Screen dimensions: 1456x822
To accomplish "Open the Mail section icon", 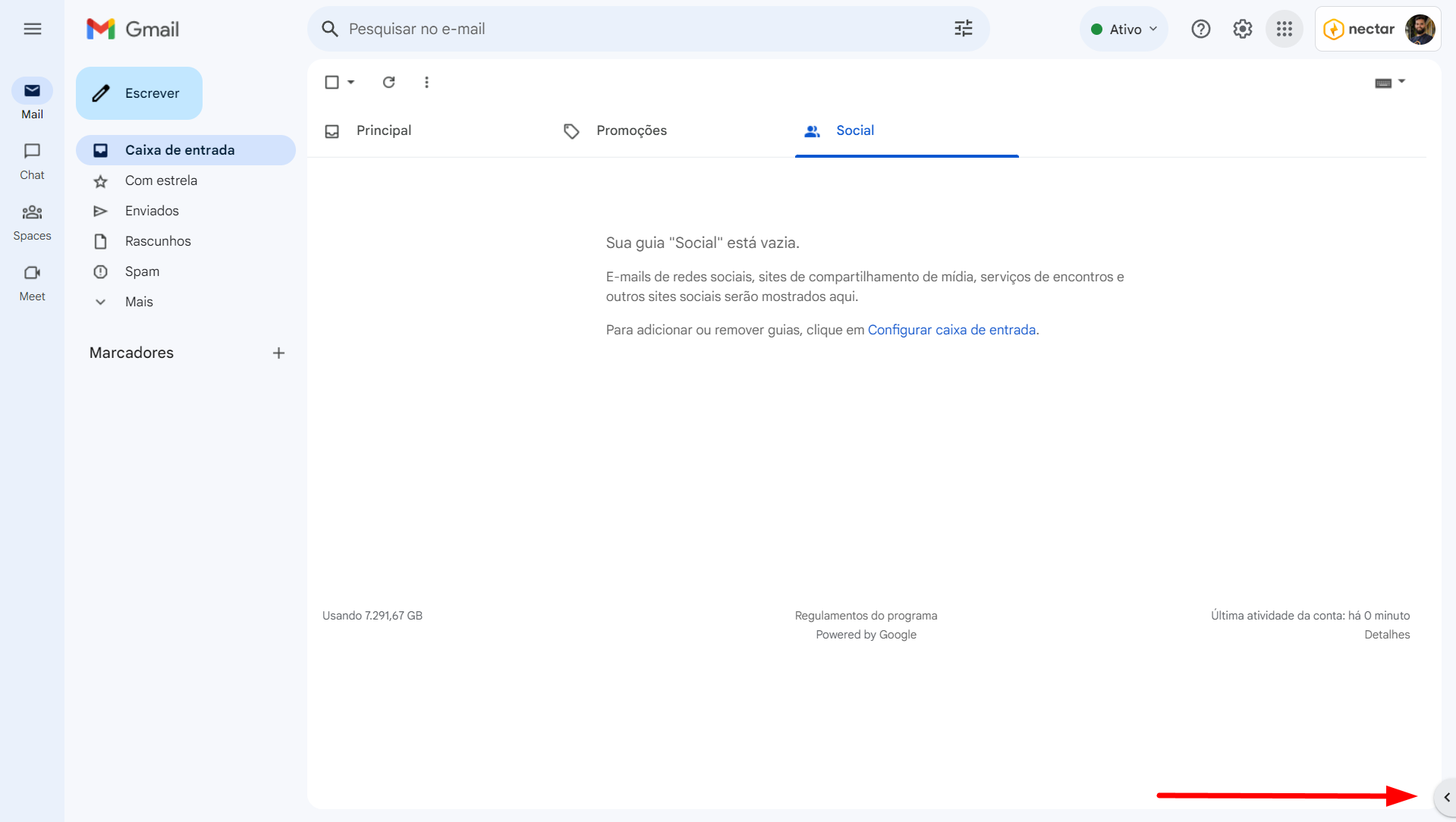I will [x=32, y=91].
